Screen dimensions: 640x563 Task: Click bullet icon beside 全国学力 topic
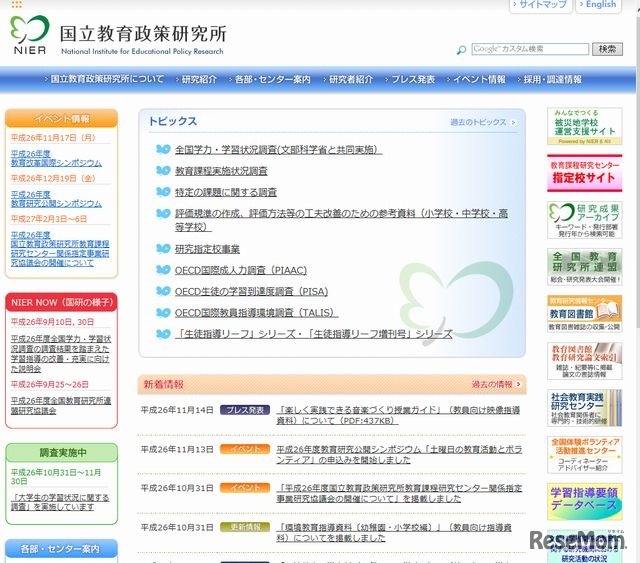tap(163, 149)
